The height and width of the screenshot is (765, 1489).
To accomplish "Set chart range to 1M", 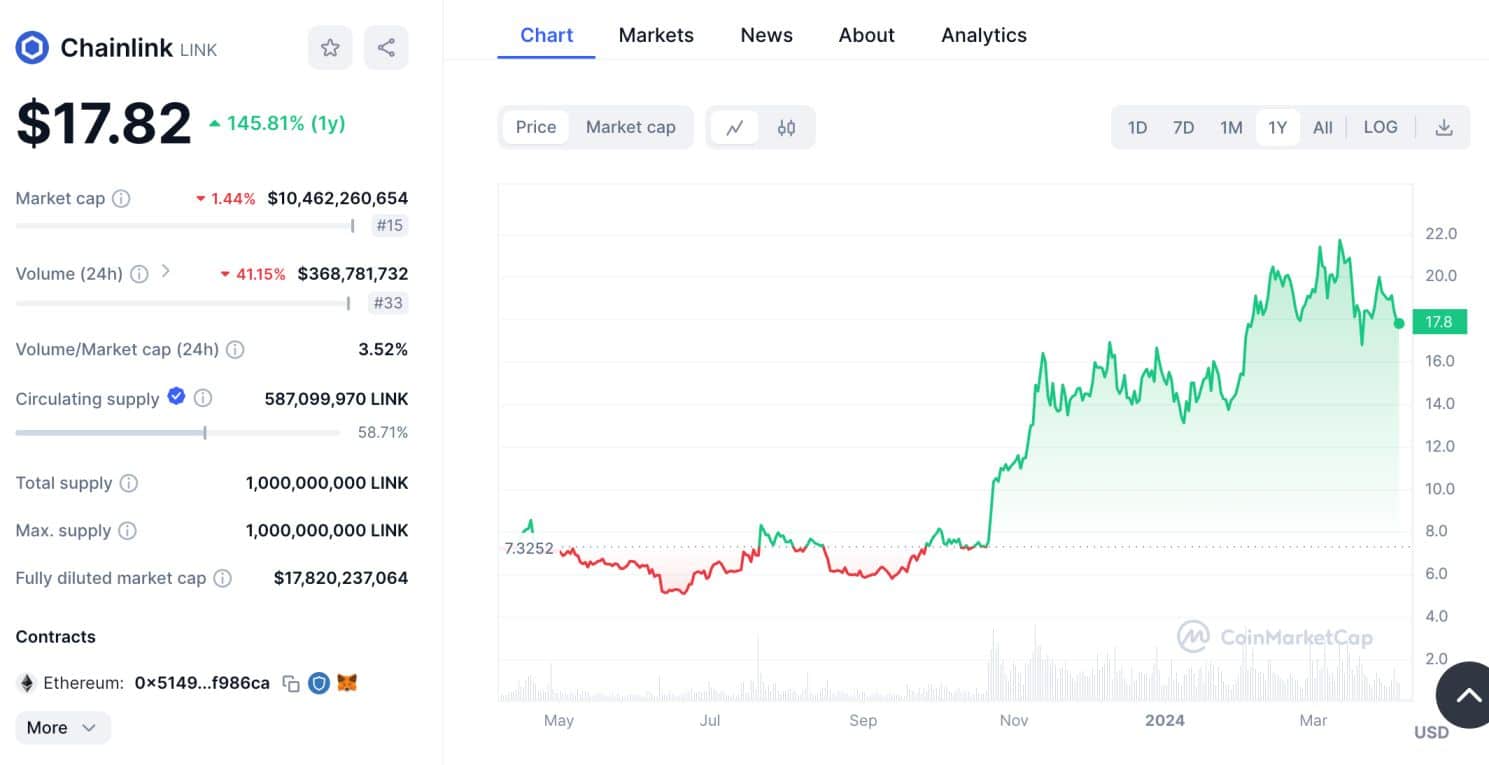I will (x=1231, y=127).
